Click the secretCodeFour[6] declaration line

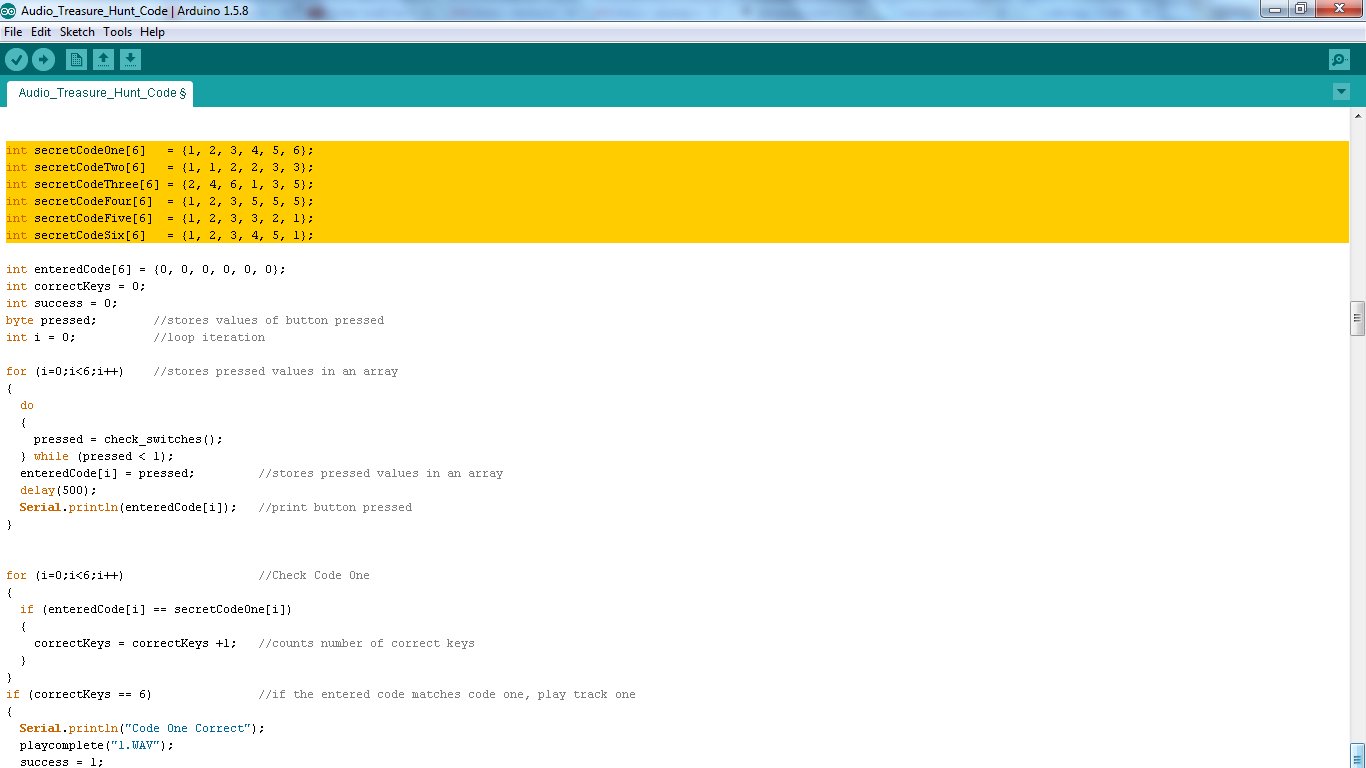coord(160,201)
